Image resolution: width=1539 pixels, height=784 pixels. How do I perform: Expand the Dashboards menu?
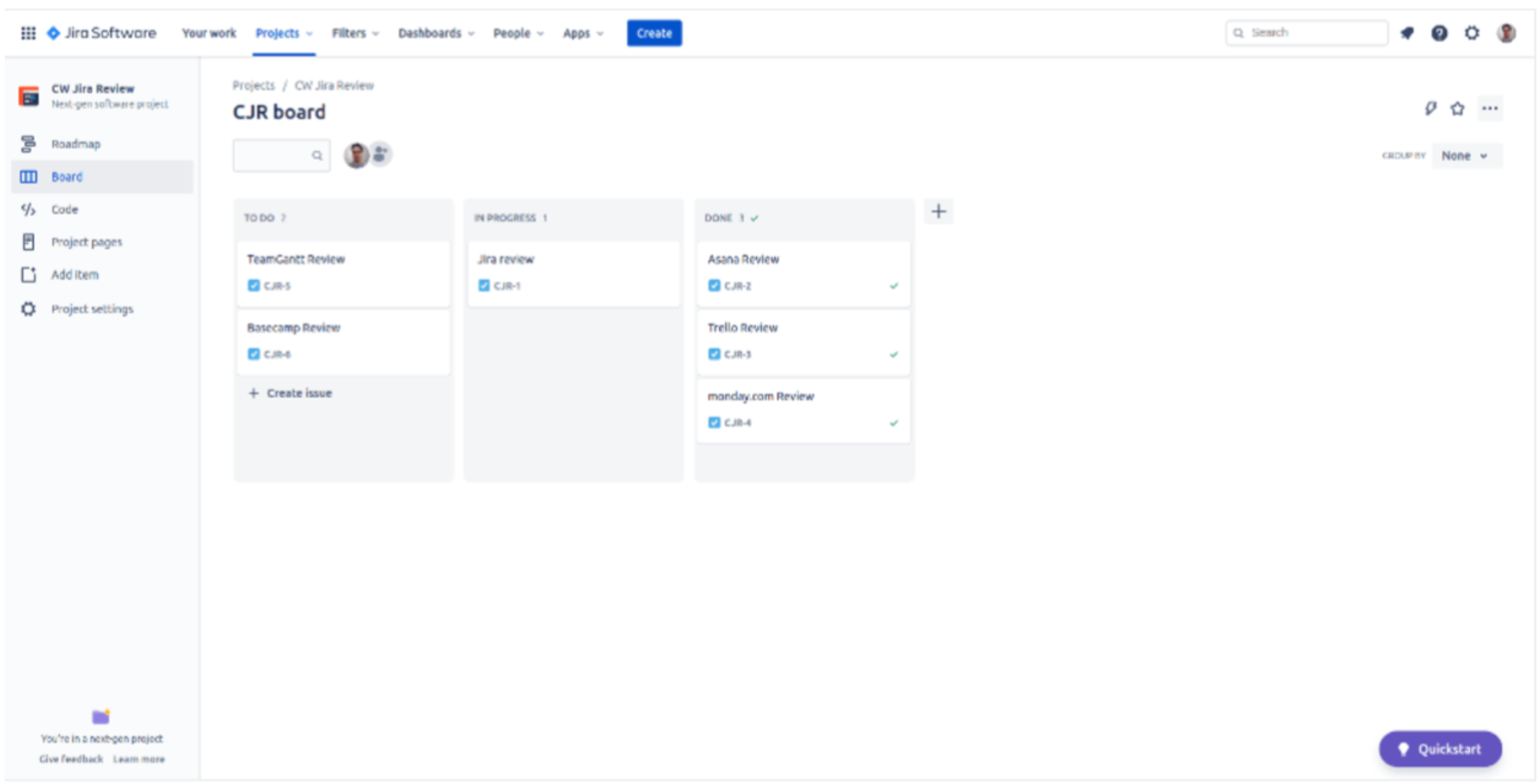(x=437, y=33)
